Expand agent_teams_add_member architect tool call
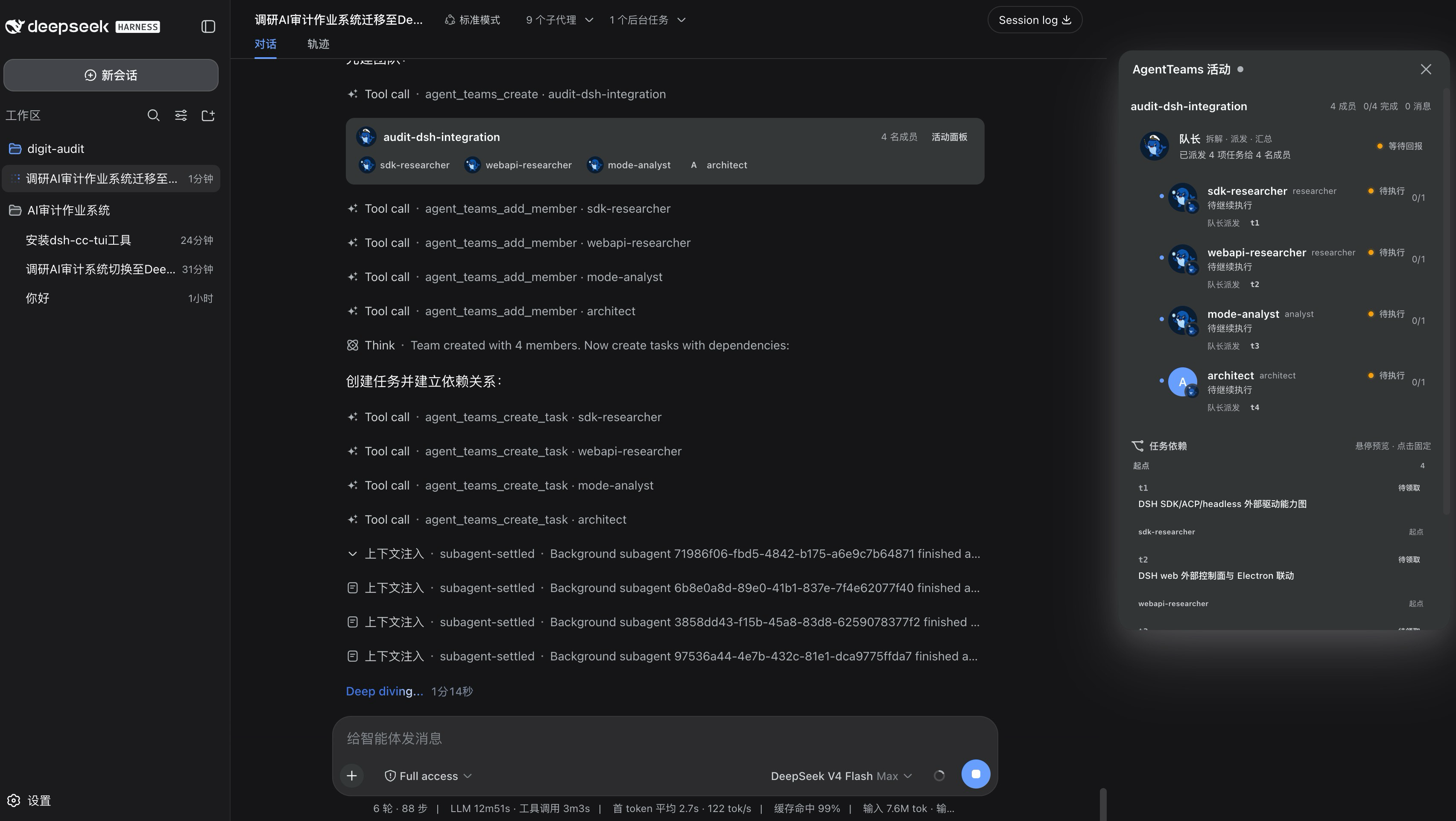This screenshot has height=821, width=1456. coord(491,311)
